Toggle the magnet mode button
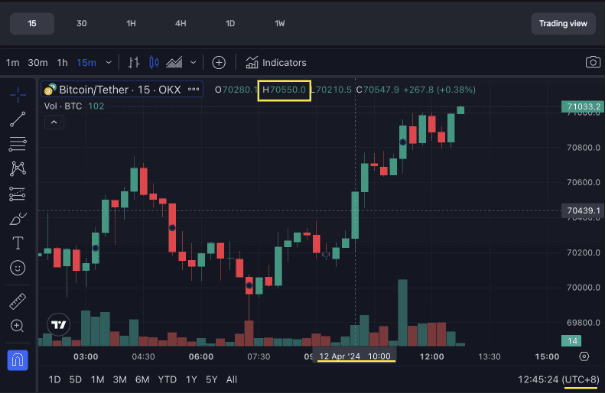This screenshot has height=393, width=606. pyautogui.click(x=17, y=360)
